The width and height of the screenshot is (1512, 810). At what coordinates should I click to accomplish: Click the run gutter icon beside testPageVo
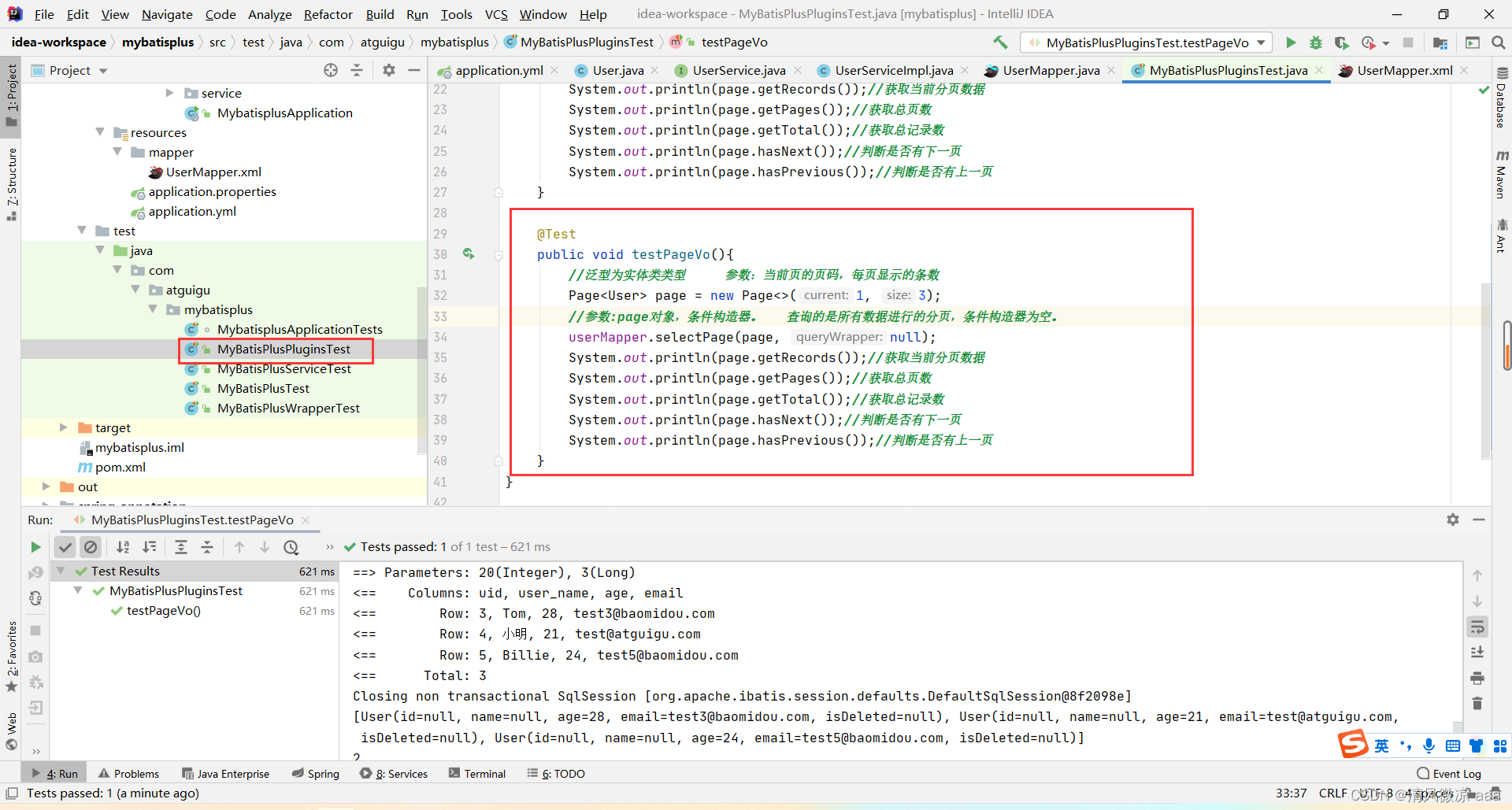point(469,253)
